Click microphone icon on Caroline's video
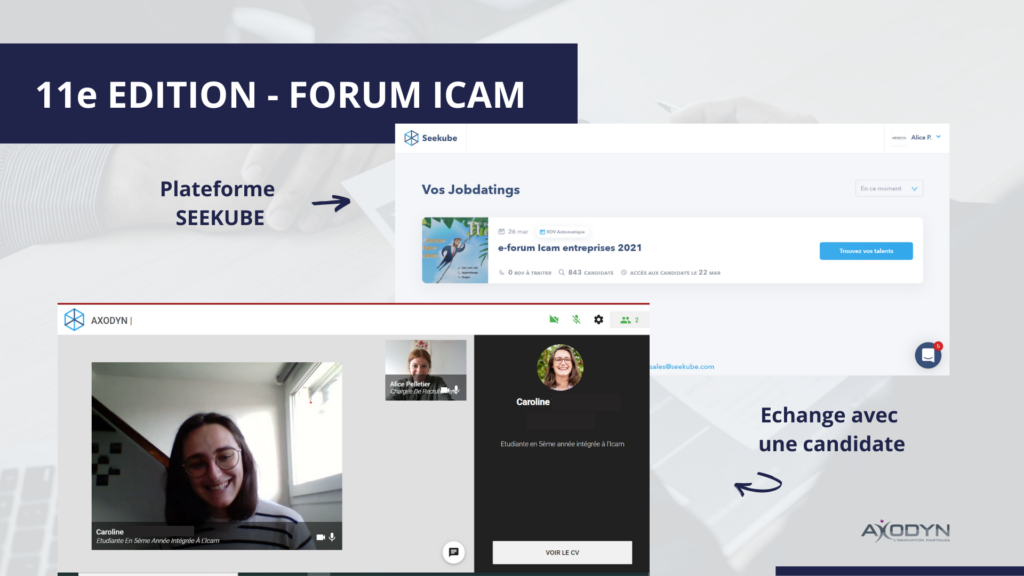 [332, 537]
